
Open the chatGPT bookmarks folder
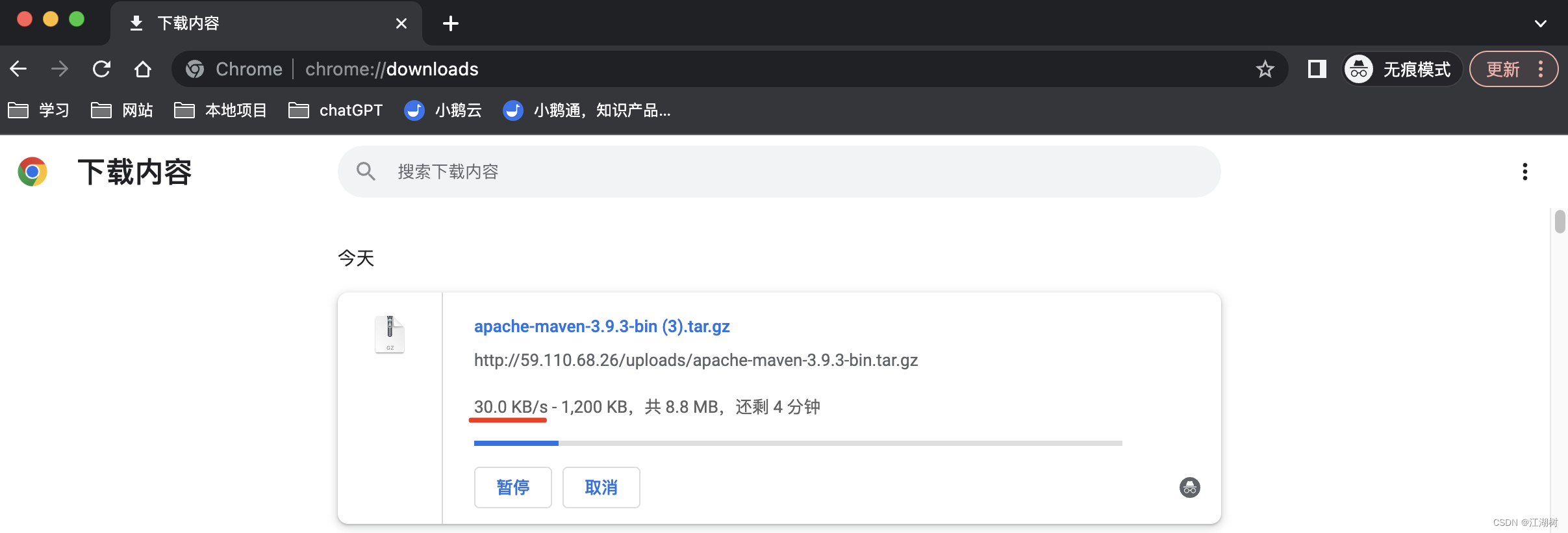tap(336, 110)
